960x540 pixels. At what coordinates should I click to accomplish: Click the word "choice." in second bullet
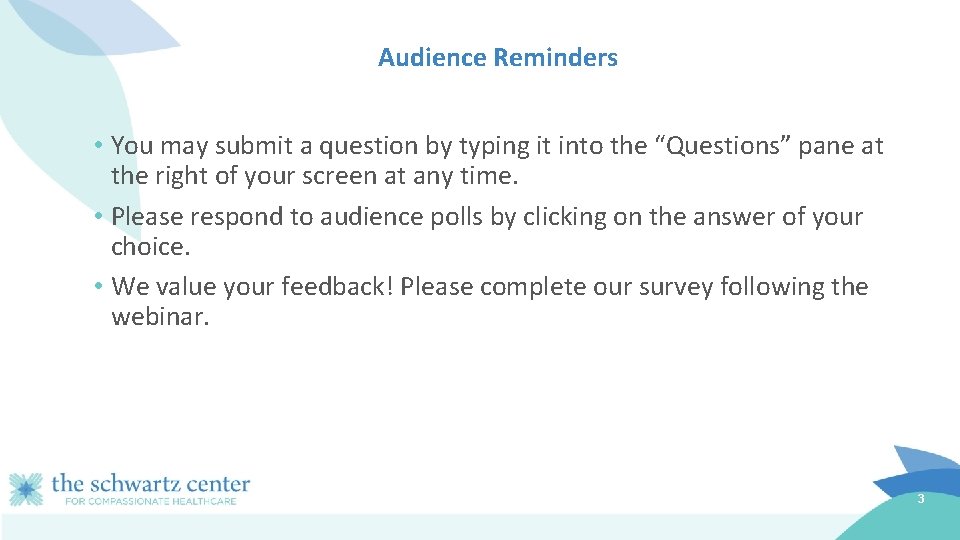tap(150, 247)
